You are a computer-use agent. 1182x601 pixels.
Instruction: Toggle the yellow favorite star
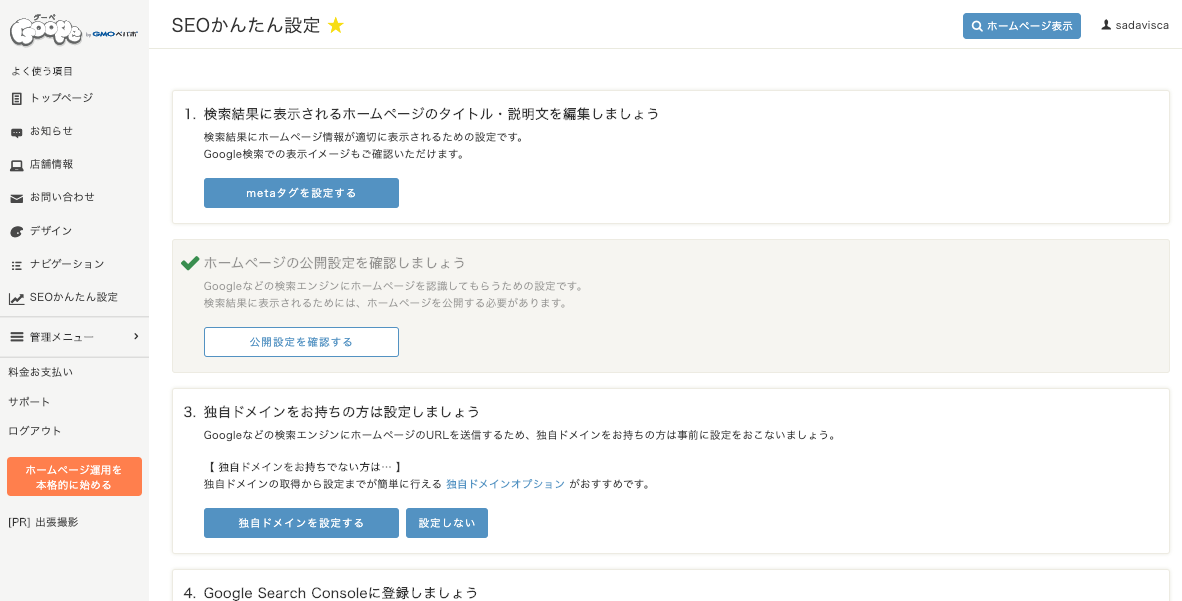pos(336,26)
